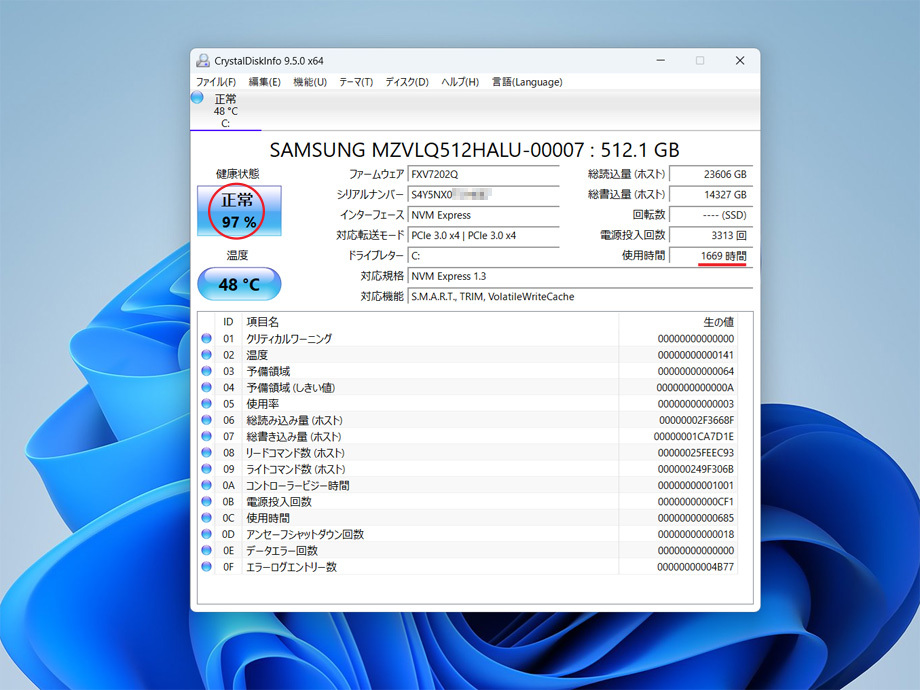The height and width of the screenshot is (690, 920).
Task: Click the NVM Express interface field
Action: (483, 215)
